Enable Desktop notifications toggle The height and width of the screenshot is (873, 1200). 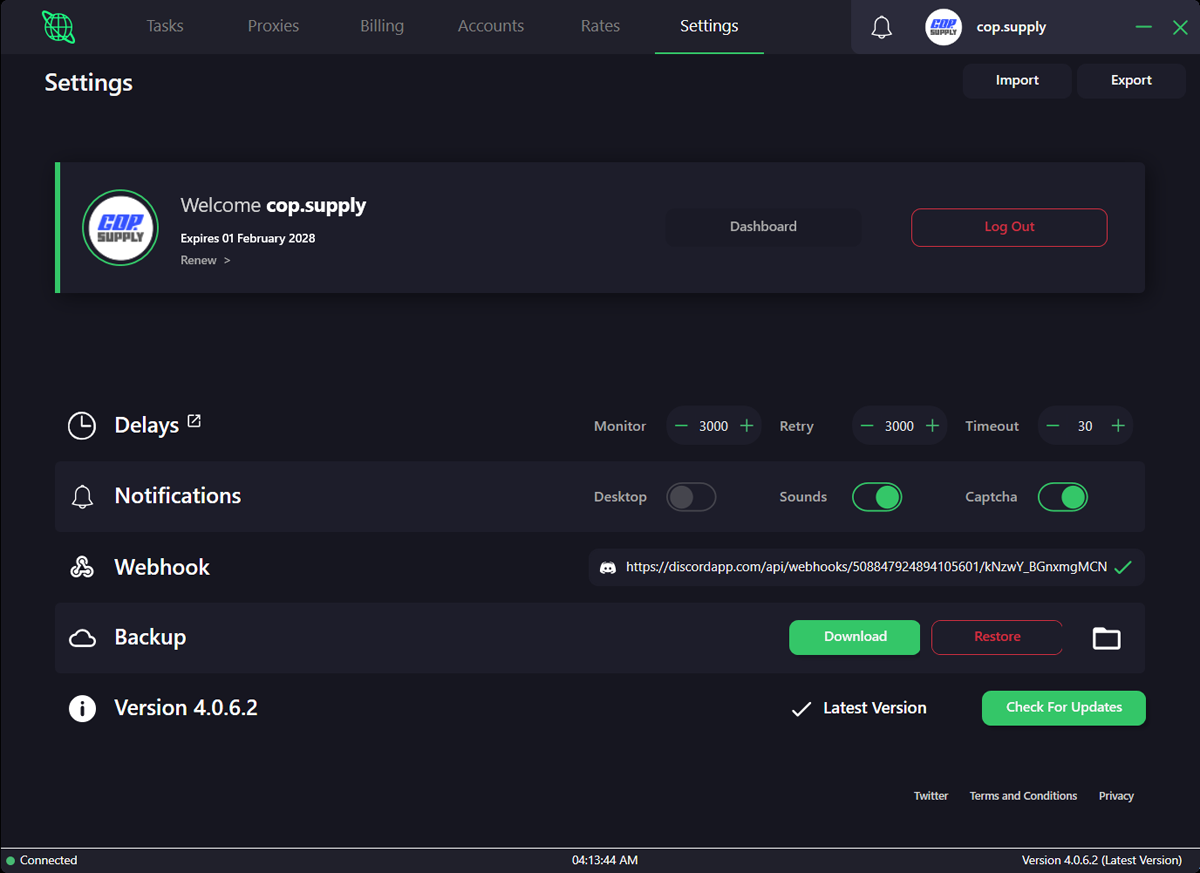[691, 497]
